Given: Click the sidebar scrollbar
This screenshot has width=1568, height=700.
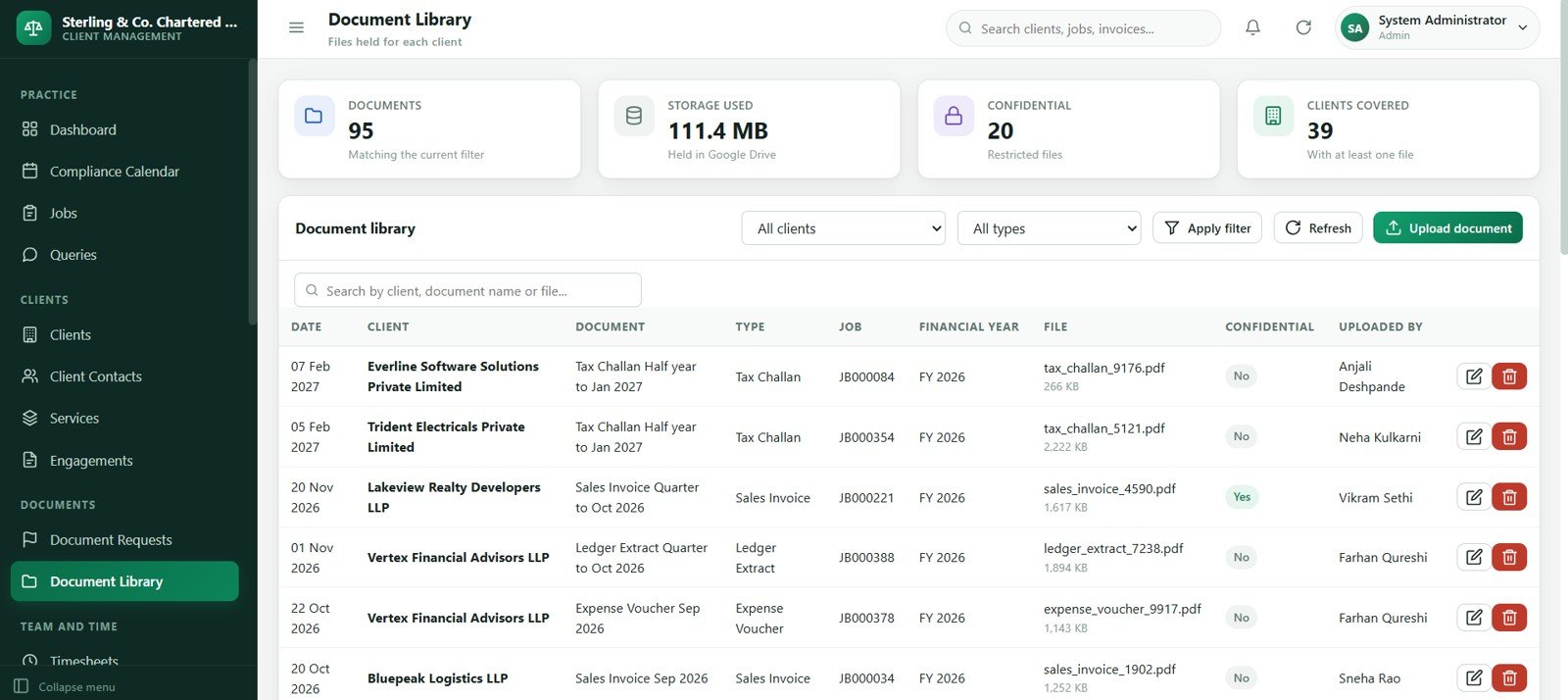Looking at the screenshot, I should [x=253, y=191].
